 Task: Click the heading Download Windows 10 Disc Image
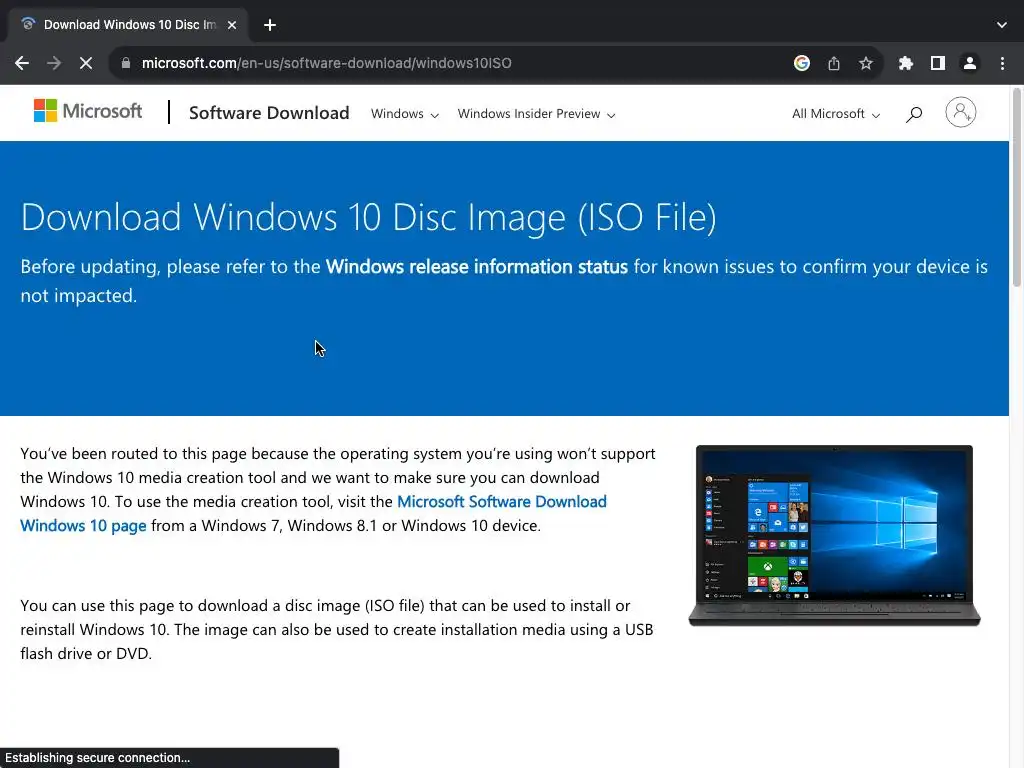[368, 217]
